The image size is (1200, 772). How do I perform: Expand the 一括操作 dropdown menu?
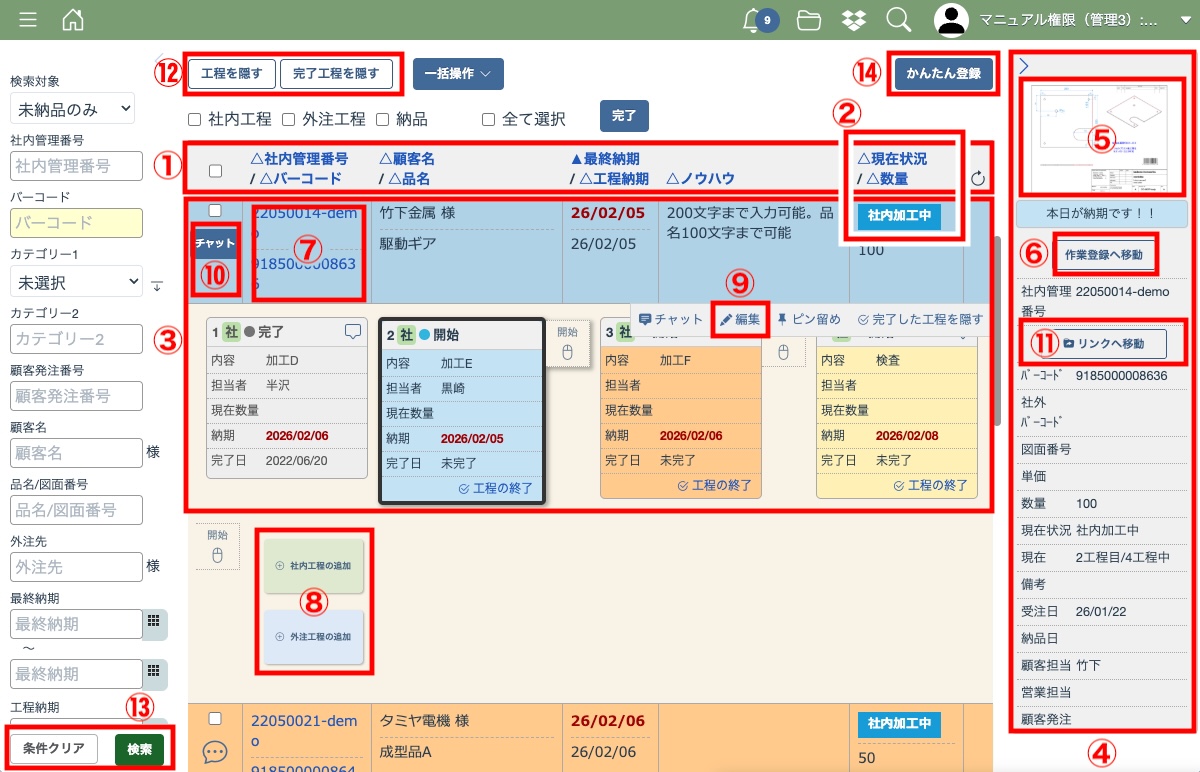point(457,74)
